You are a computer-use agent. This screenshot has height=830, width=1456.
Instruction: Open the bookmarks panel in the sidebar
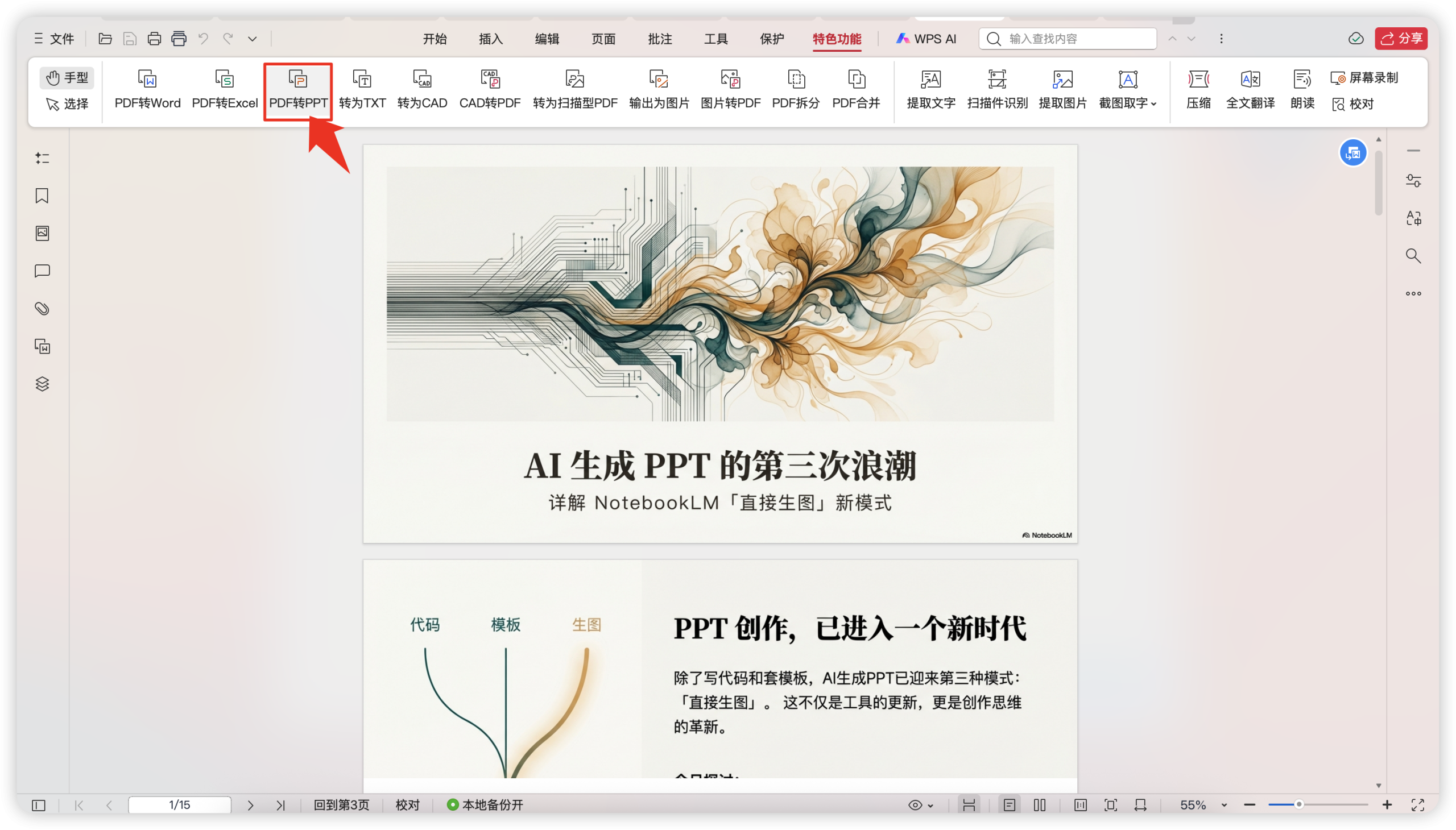coord(42,196)
